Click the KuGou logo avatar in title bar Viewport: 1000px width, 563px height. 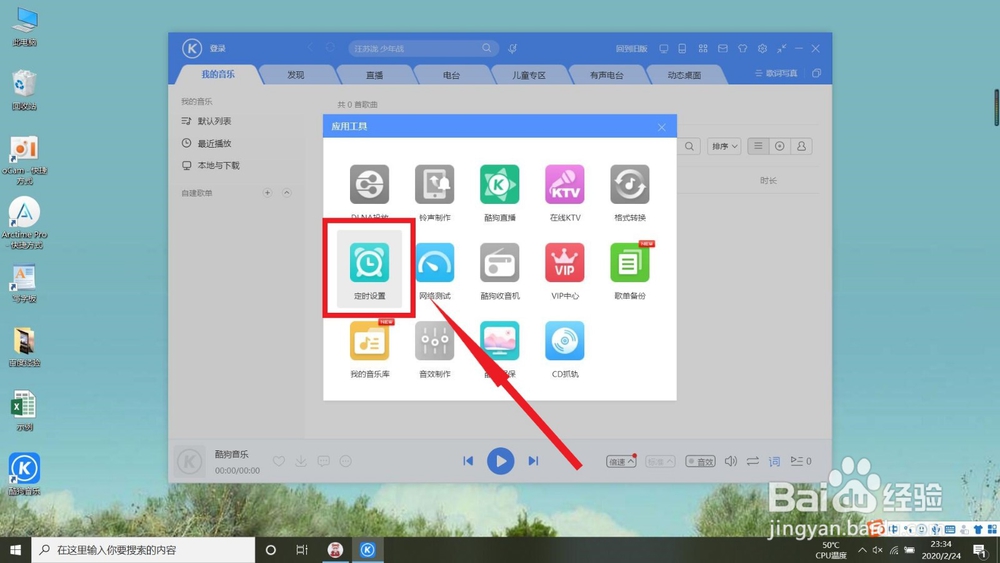[191, 48]
